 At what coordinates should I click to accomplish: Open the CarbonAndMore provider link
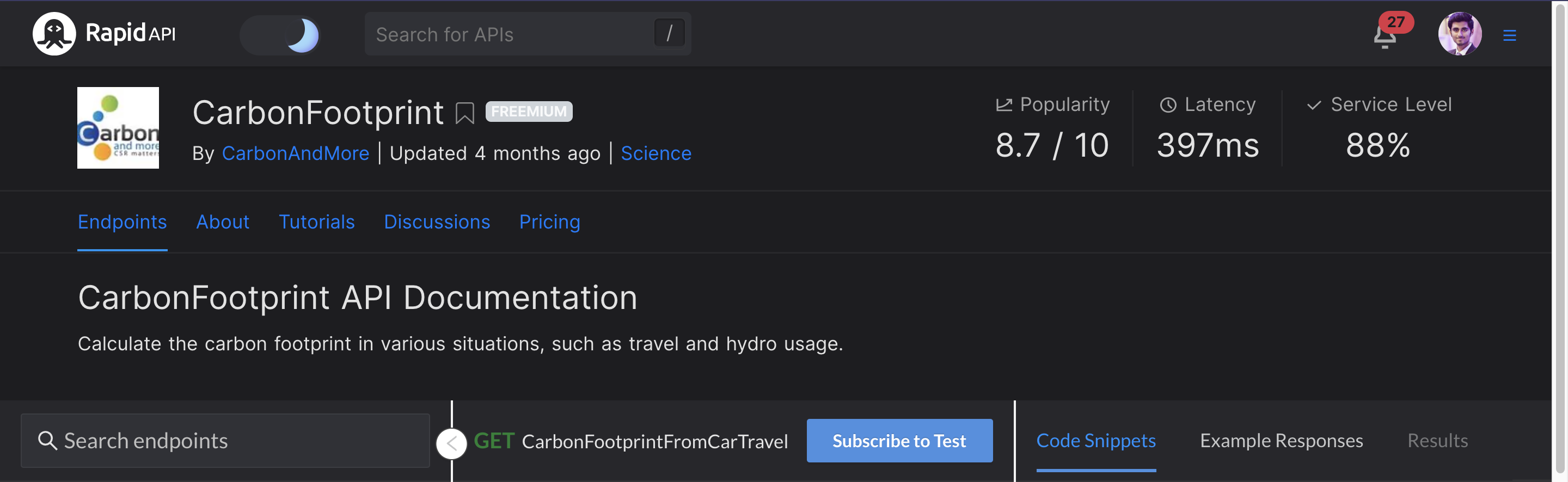(x=295, y=153)
